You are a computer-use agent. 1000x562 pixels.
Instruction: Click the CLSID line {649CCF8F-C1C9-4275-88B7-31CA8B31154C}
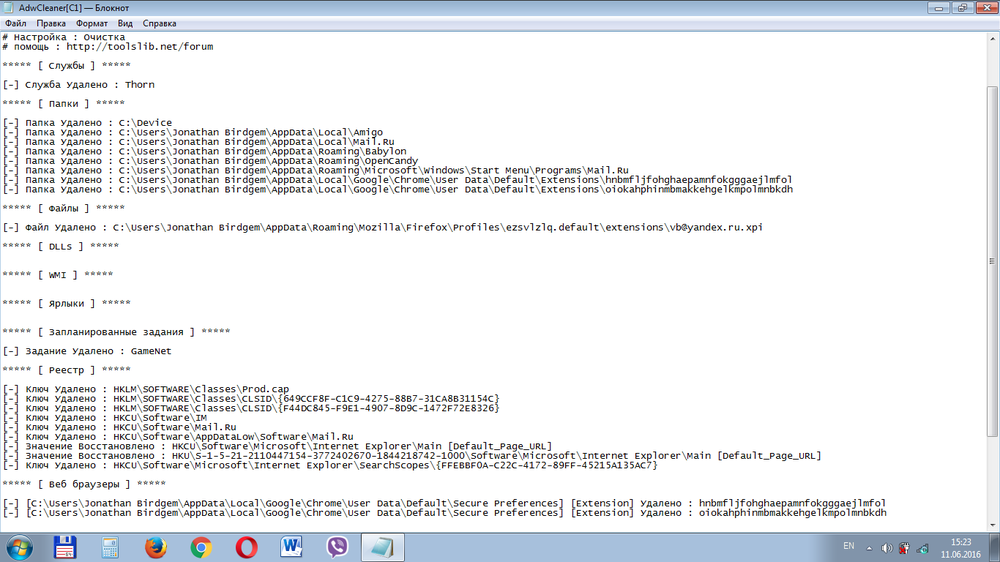251,399
